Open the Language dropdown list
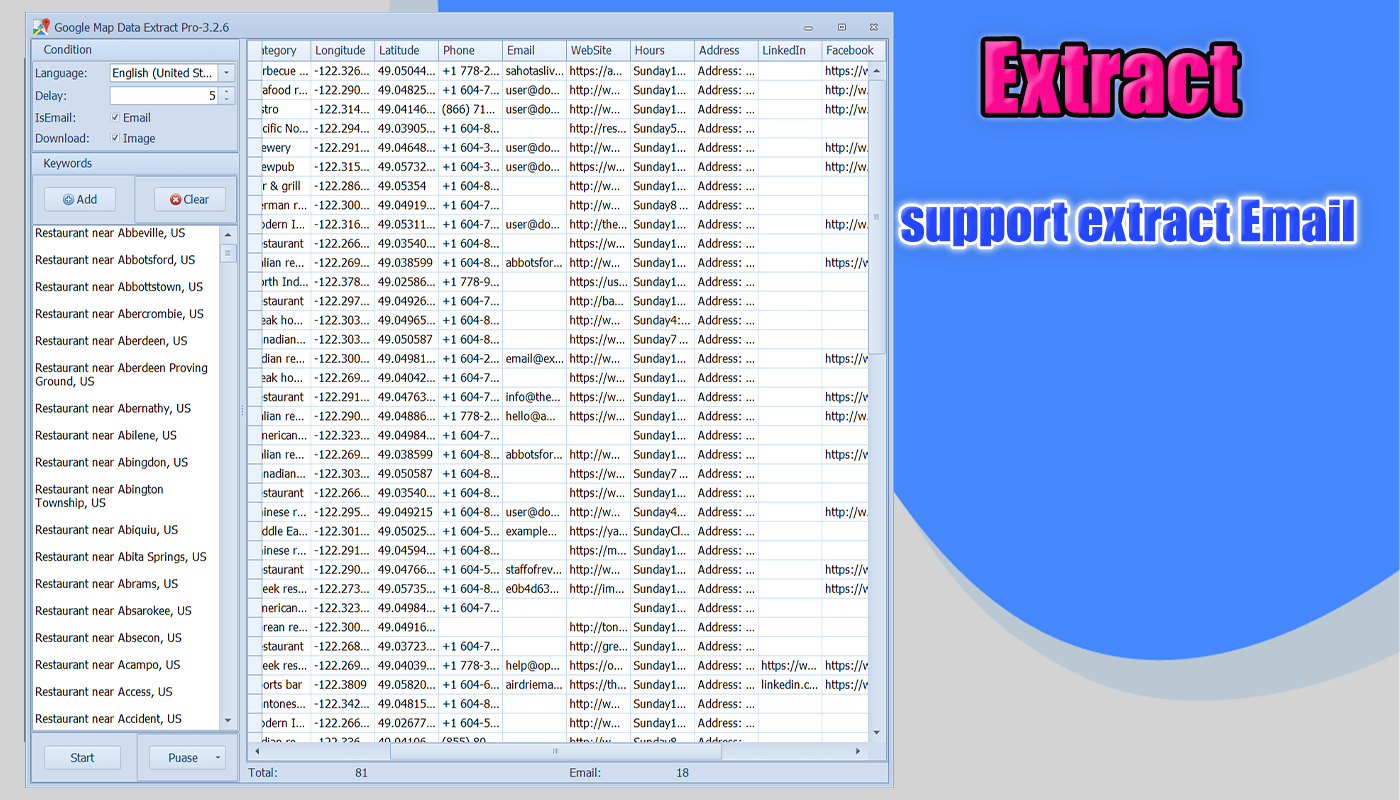 click(227, 73)
